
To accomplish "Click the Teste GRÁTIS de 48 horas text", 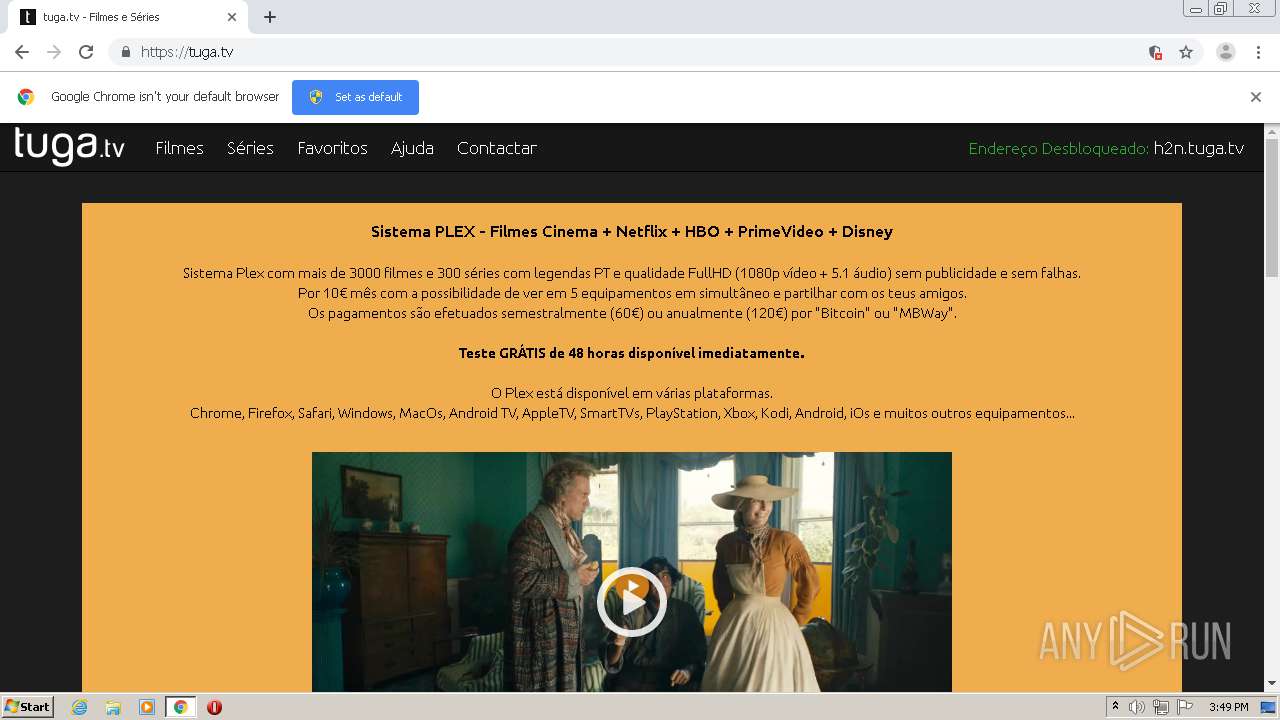I will (x=631, y=353).
